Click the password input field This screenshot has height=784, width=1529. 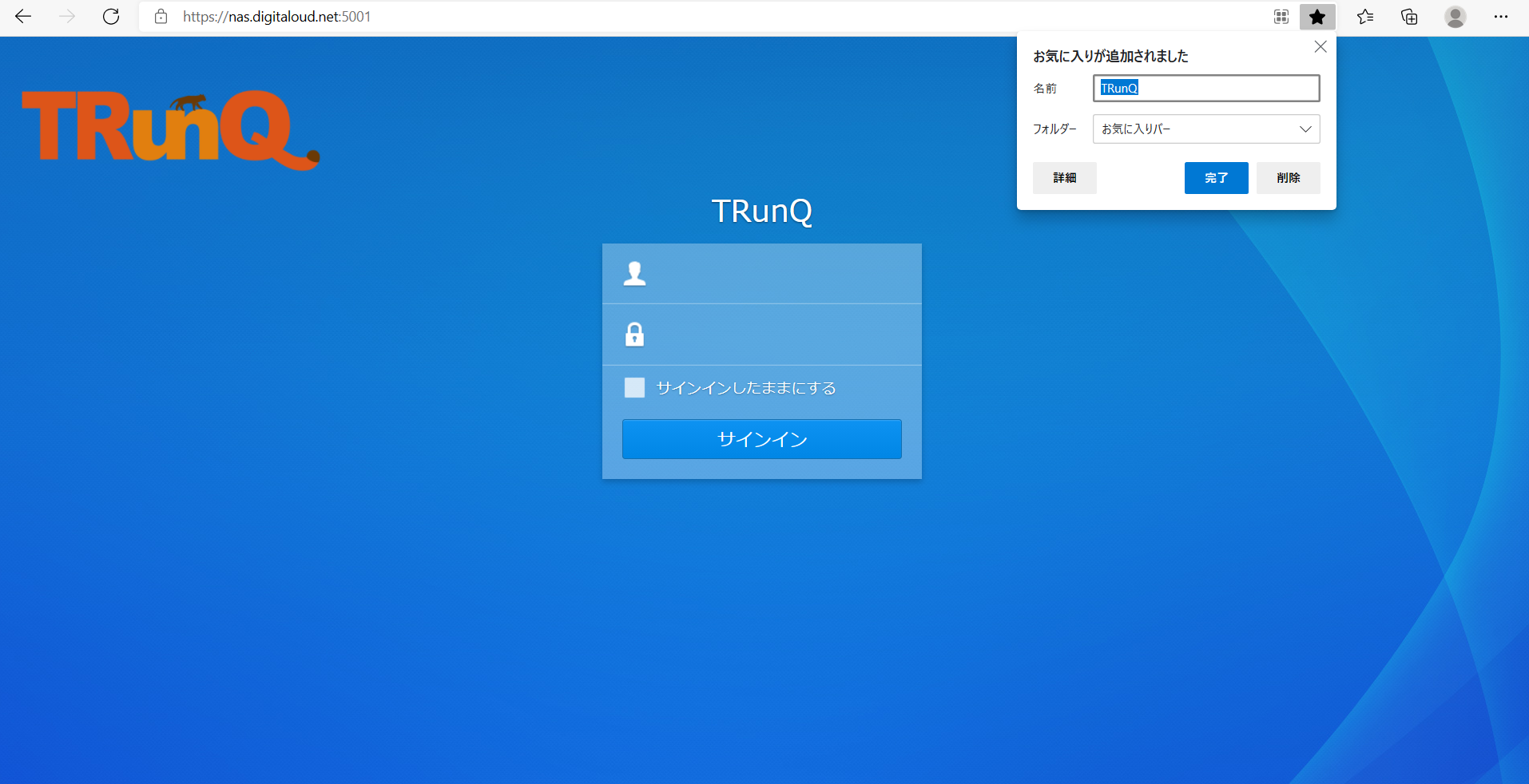[x=762, y=335]
